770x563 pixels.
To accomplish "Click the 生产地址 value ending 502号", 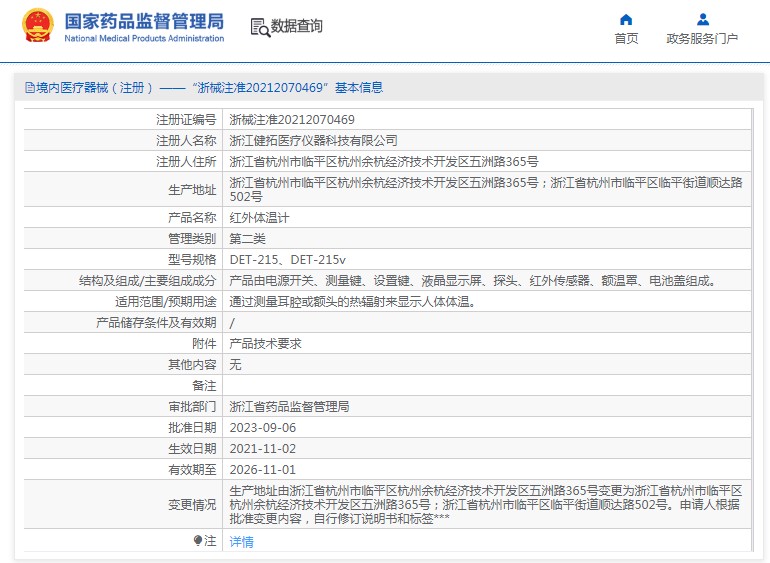I will tap(486, 189).
